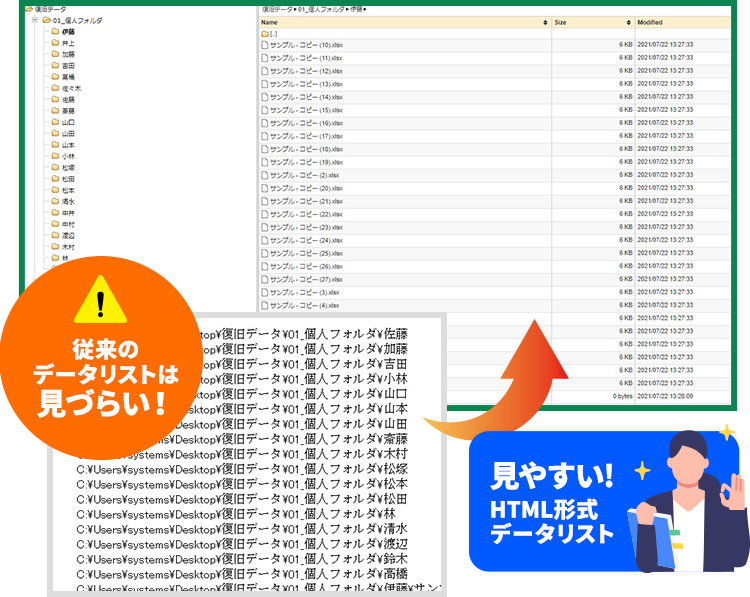Collapse the 01_個人フォルダ tree node
The height and width of the screenshot is (597, 750).
[x=35, y=20]
